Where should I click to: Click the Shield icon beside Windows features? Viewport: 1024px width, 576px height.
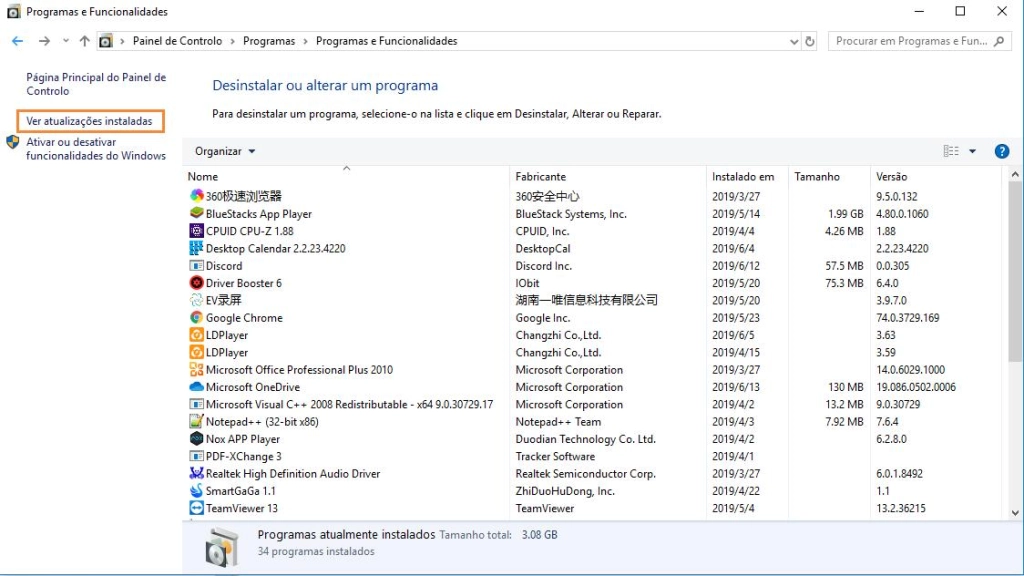pos(12,142)
